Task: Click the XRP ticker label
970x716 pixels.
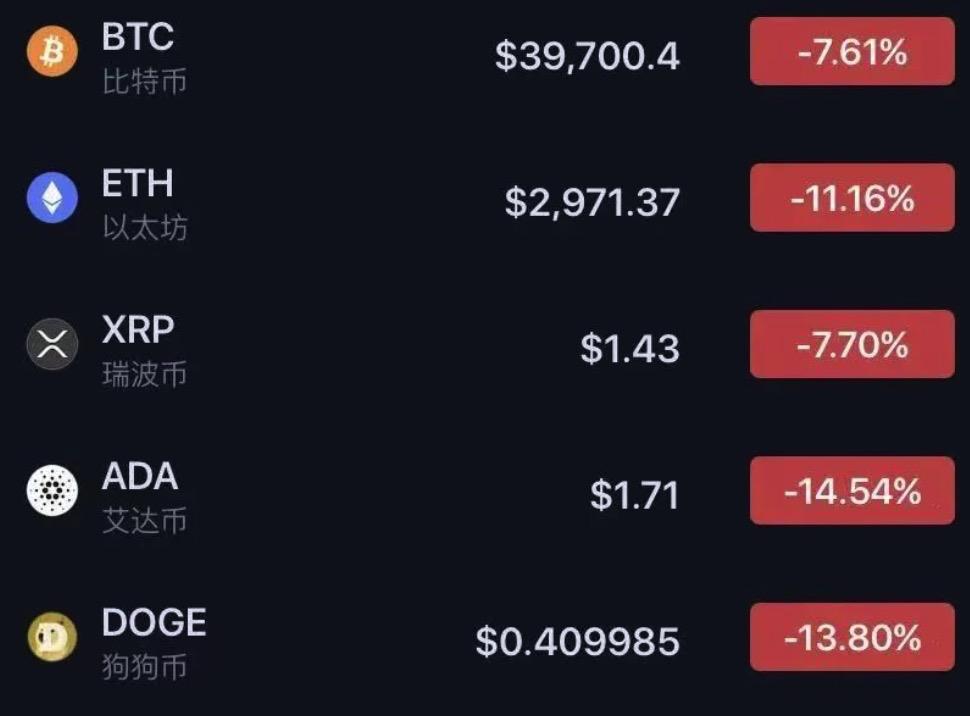Action: [x=138, y=330]
